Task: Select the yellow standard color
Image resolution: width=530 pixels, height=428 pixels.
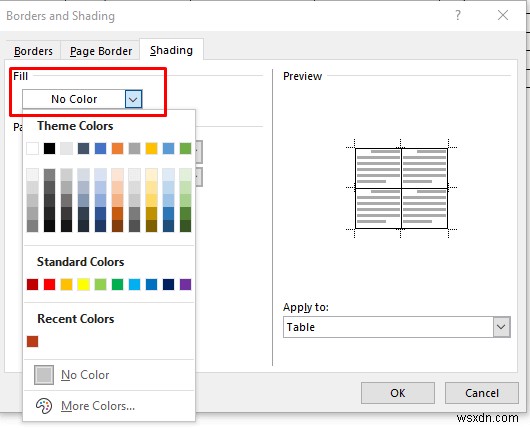Action: [x=83, y=284]
